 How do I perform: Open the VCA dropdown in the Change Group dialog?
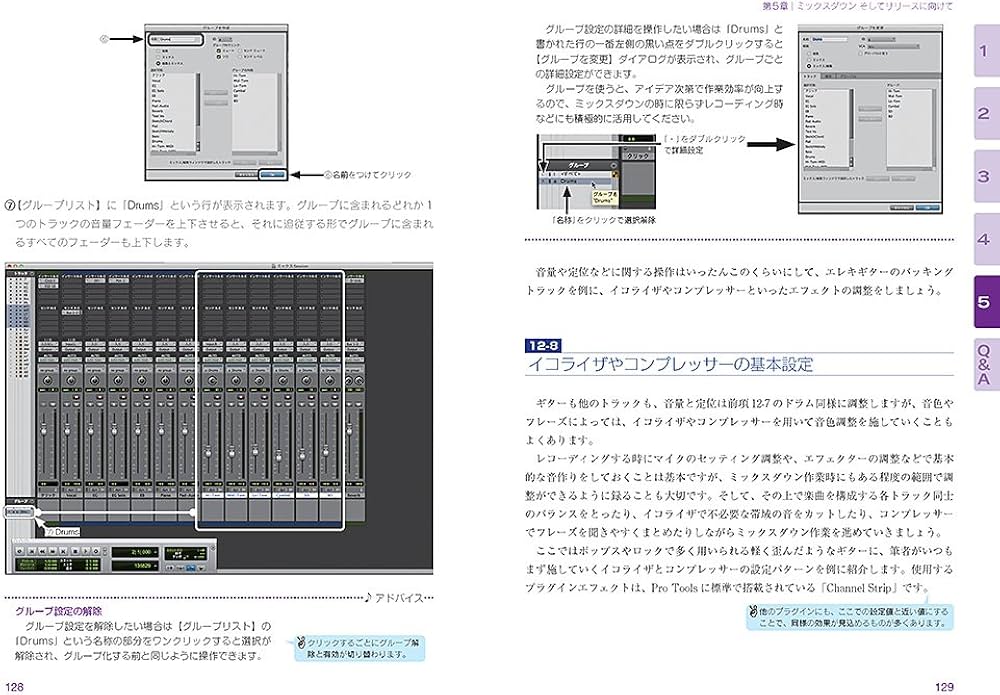coord(891,46)
